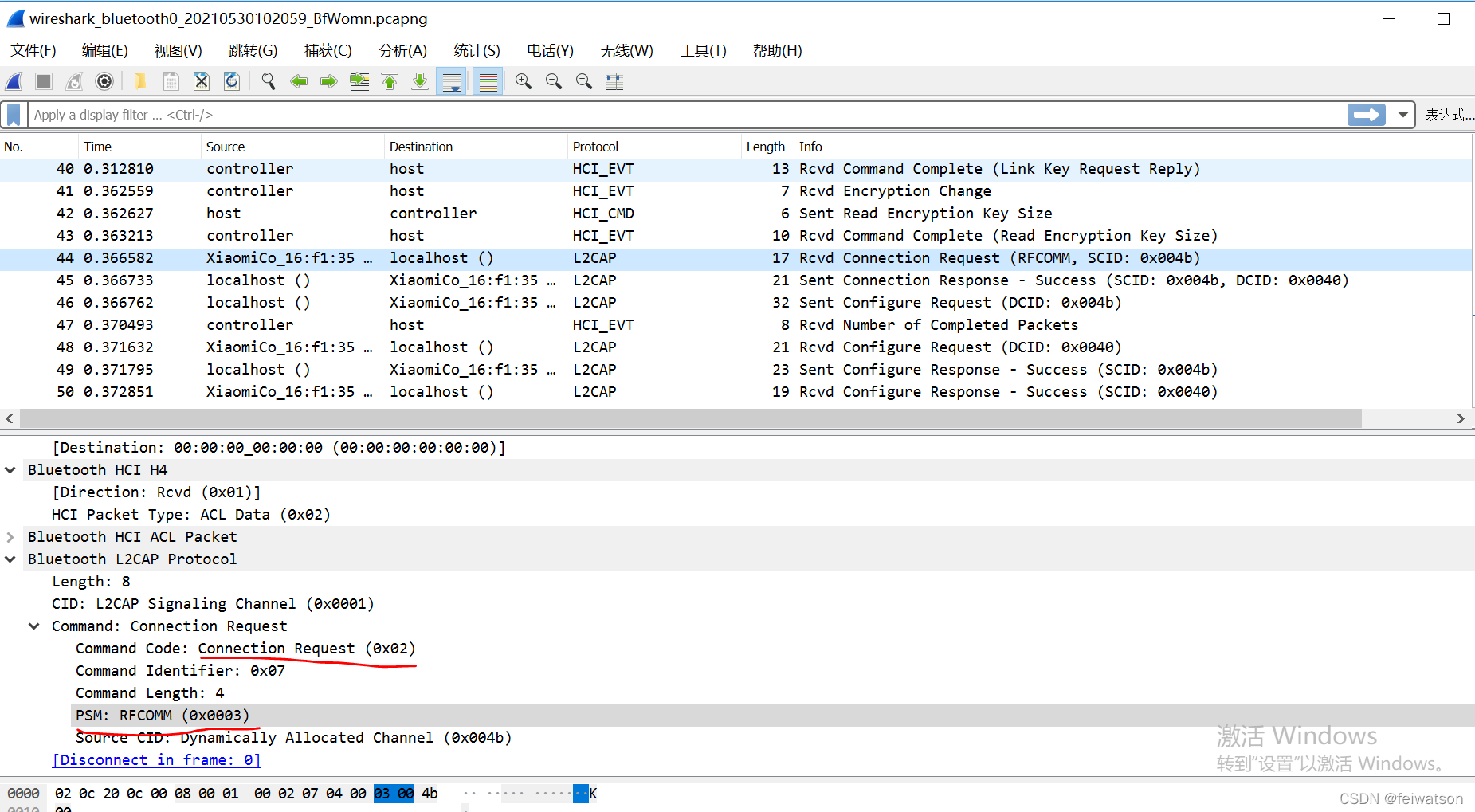Open the 统计(S) menu

click(477, 50)
